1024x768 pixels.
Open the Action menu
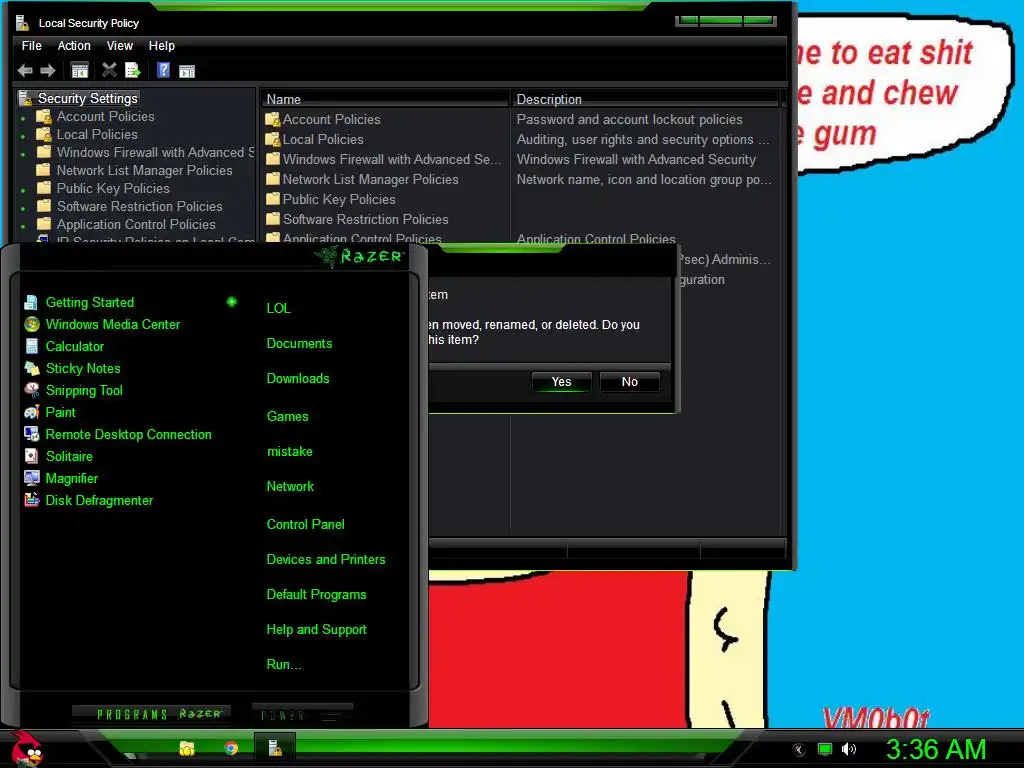click(x=74, y=46)
